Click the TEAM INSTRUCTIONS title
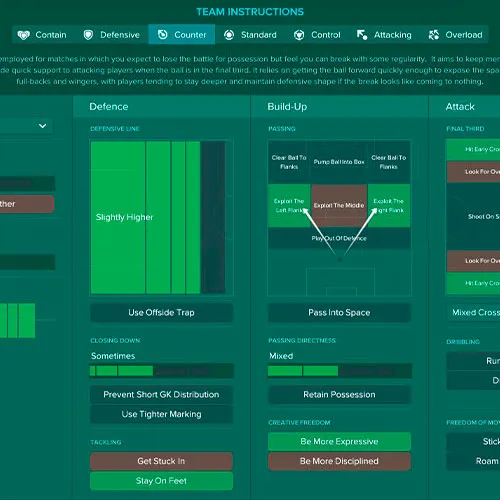 (250, 12)
